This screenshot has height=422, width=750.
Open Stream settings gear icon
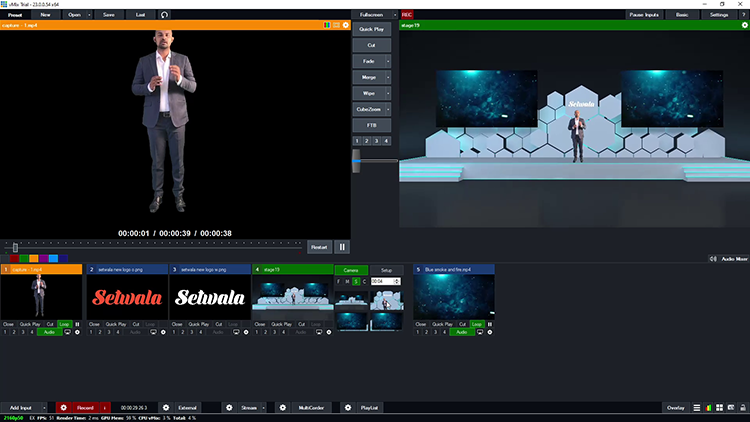coord(229,408)
